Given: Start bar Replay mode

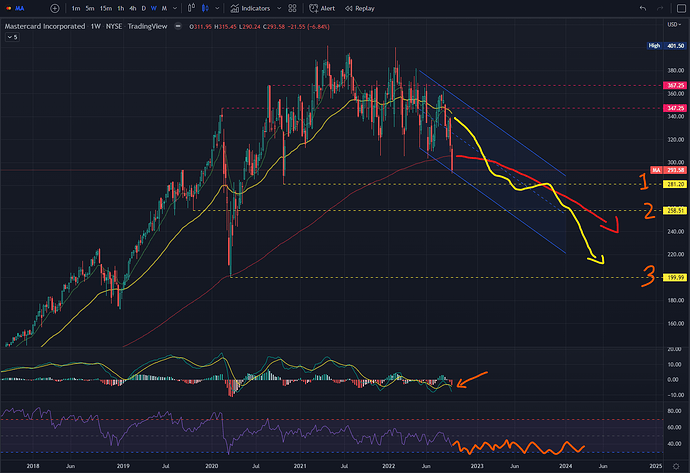Looking at the screenshot, I should [360, 8].
